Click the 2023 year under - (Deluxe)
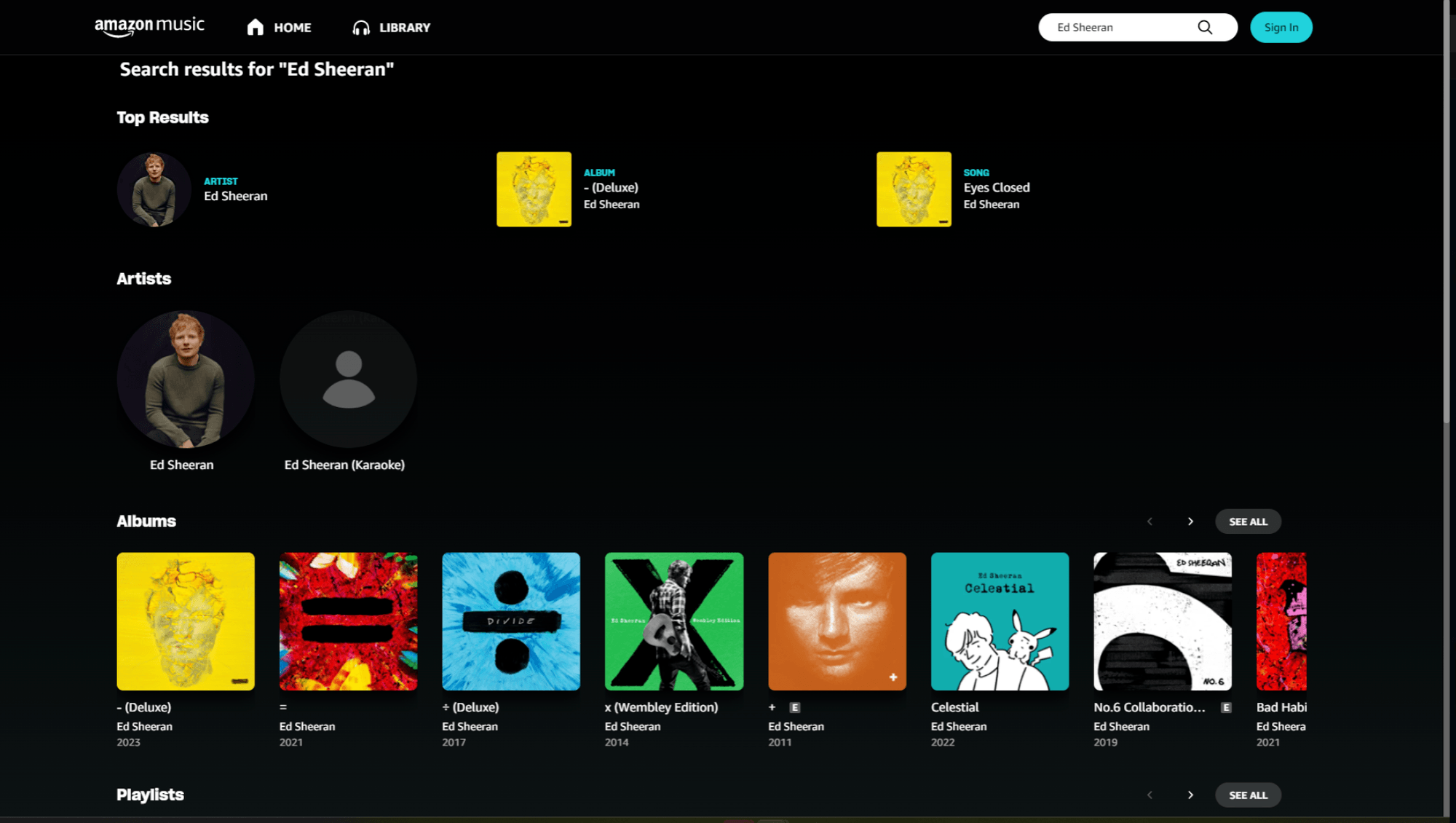This screenshot has width=1456, height=823. tap(128, 742)
